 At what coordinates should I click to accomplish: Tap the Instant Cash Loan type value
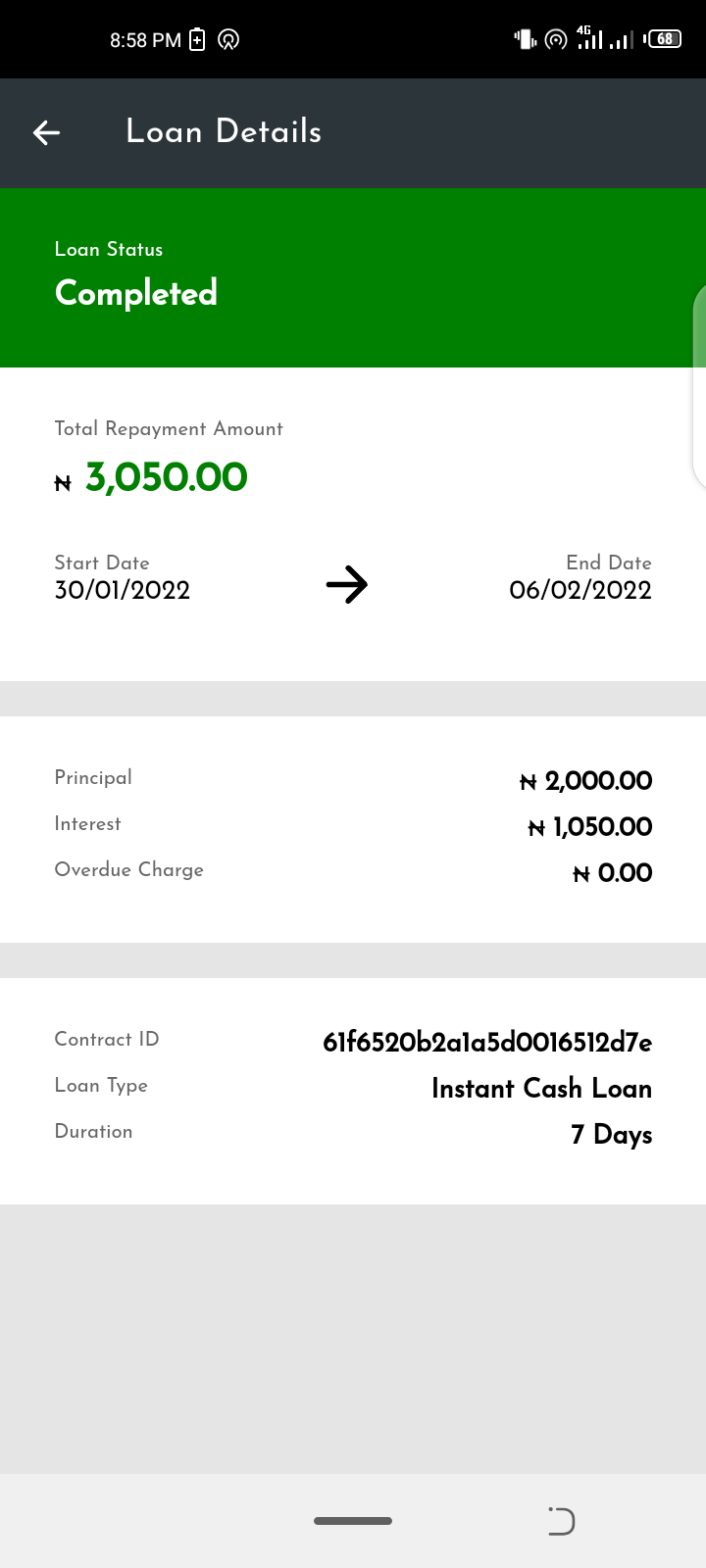(541, 1088)
